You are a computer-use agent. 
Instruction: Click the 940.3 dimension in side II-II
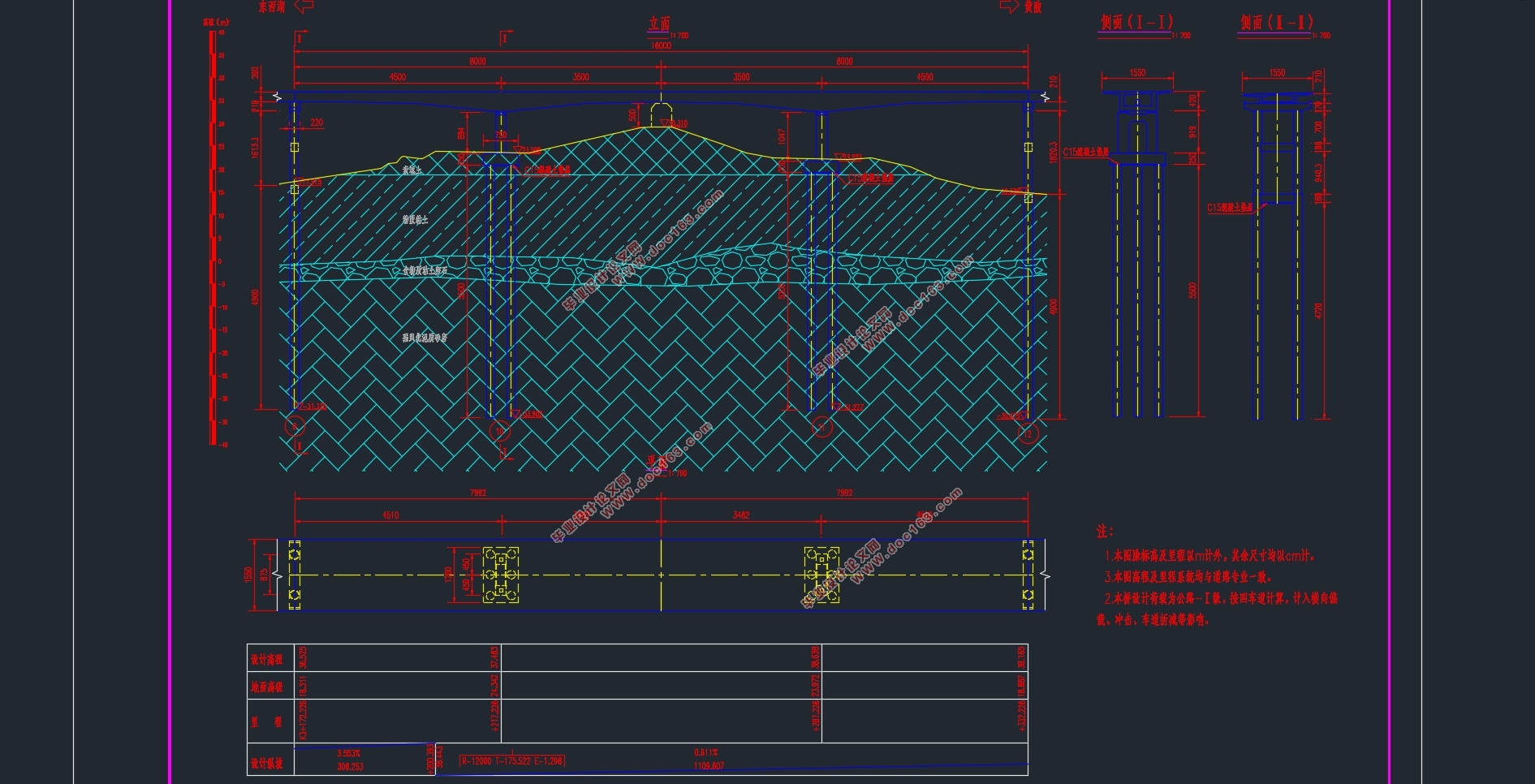[1319, 173]
